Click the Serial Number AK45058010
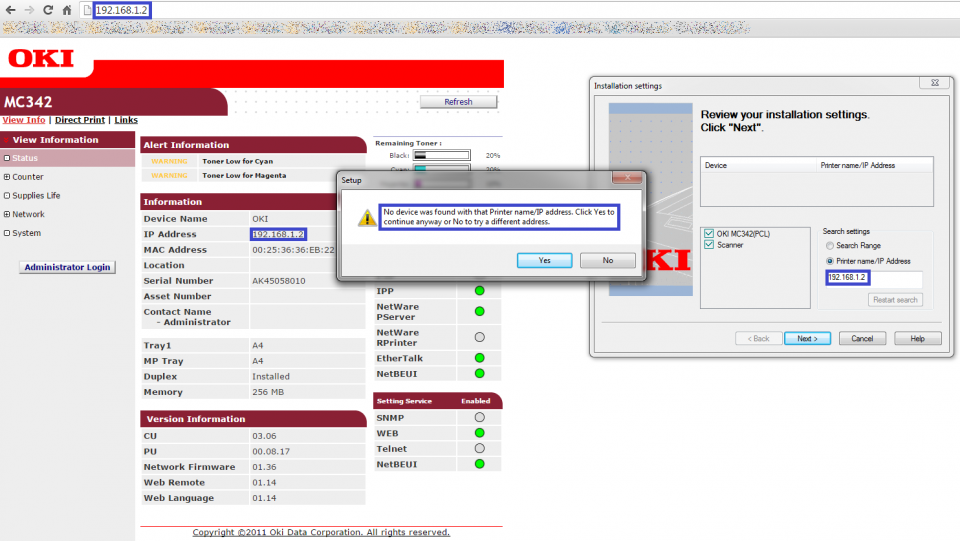 (279, 281)
